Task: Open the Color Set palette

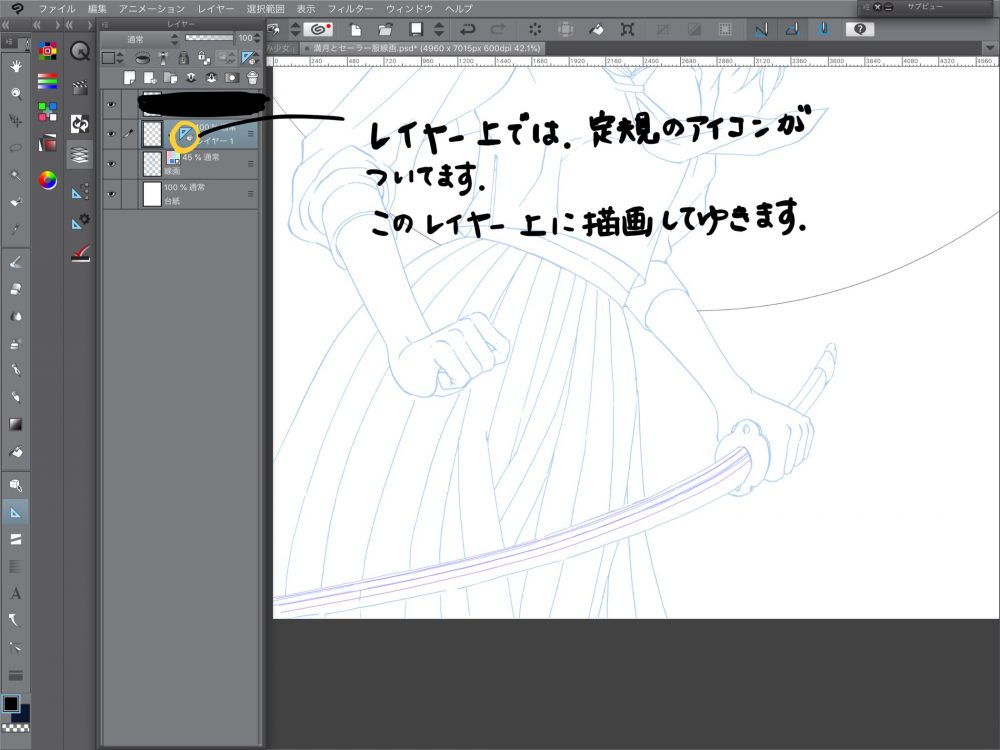Action: (x=47, y=51)
